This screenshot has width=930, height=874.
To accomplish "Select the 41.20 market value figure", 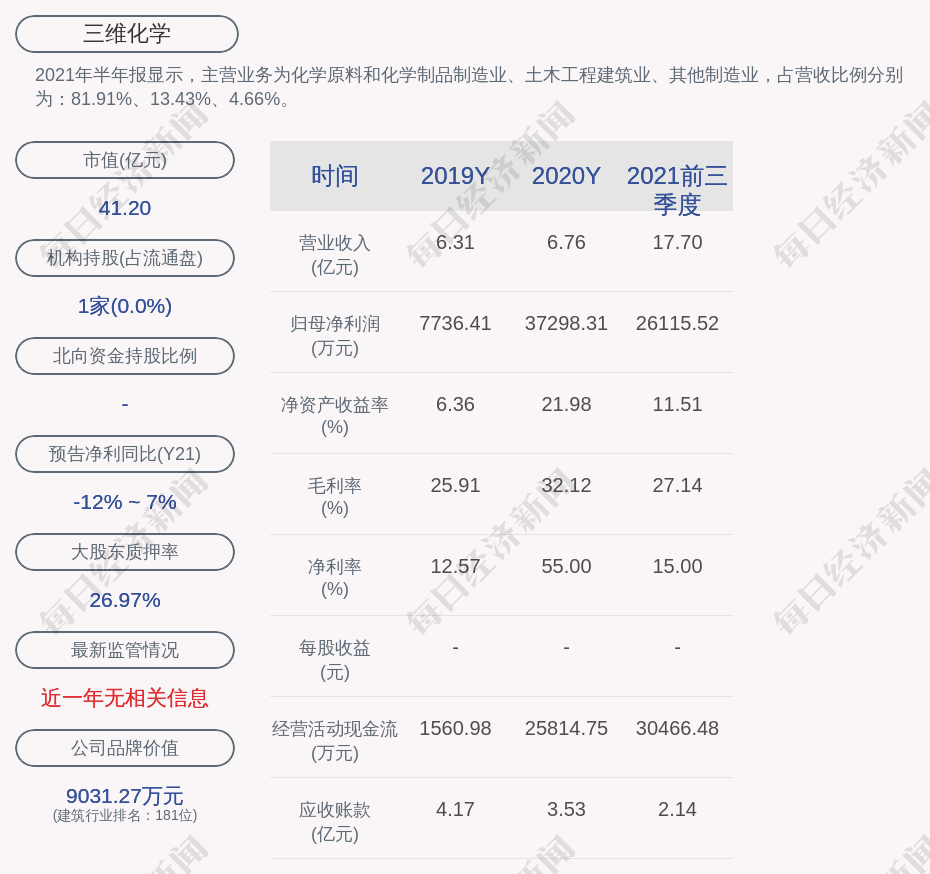I will click(x=125, y=208).
